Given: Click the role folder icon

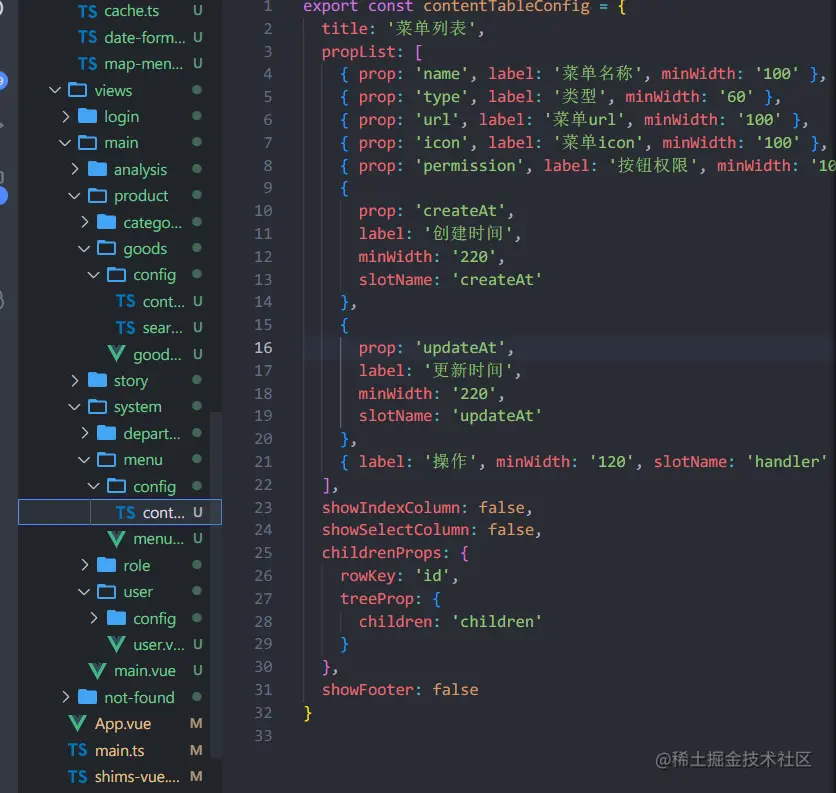Looking at the screenshot, I should [x=107, y=565].
